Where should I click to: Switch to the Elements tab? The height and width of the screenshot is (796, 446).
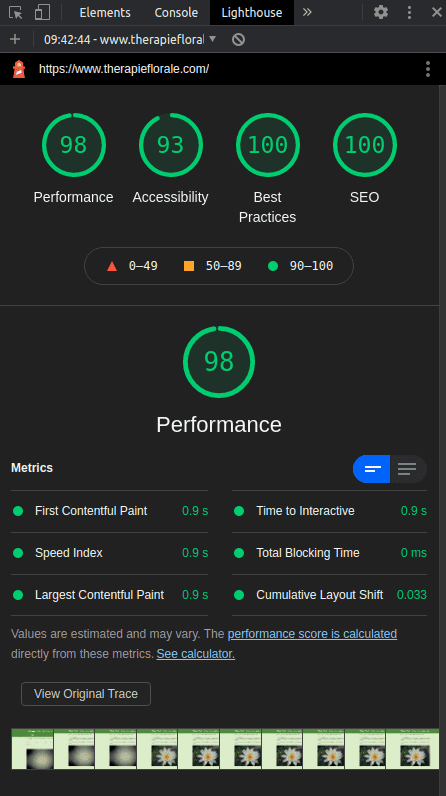(x=105, y=12)
